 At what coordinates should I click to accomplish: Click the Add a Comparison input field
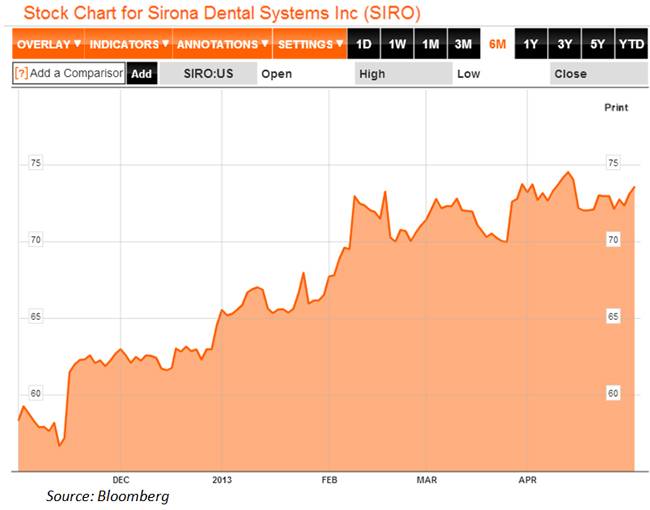(76, 73)
